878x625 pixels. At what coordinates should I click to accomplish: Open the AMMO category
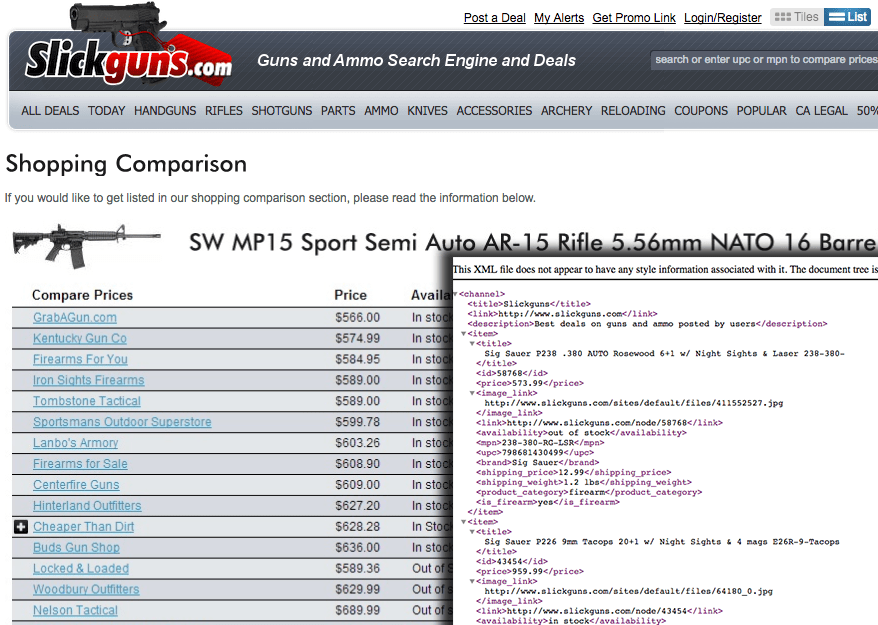coord(381,111)
